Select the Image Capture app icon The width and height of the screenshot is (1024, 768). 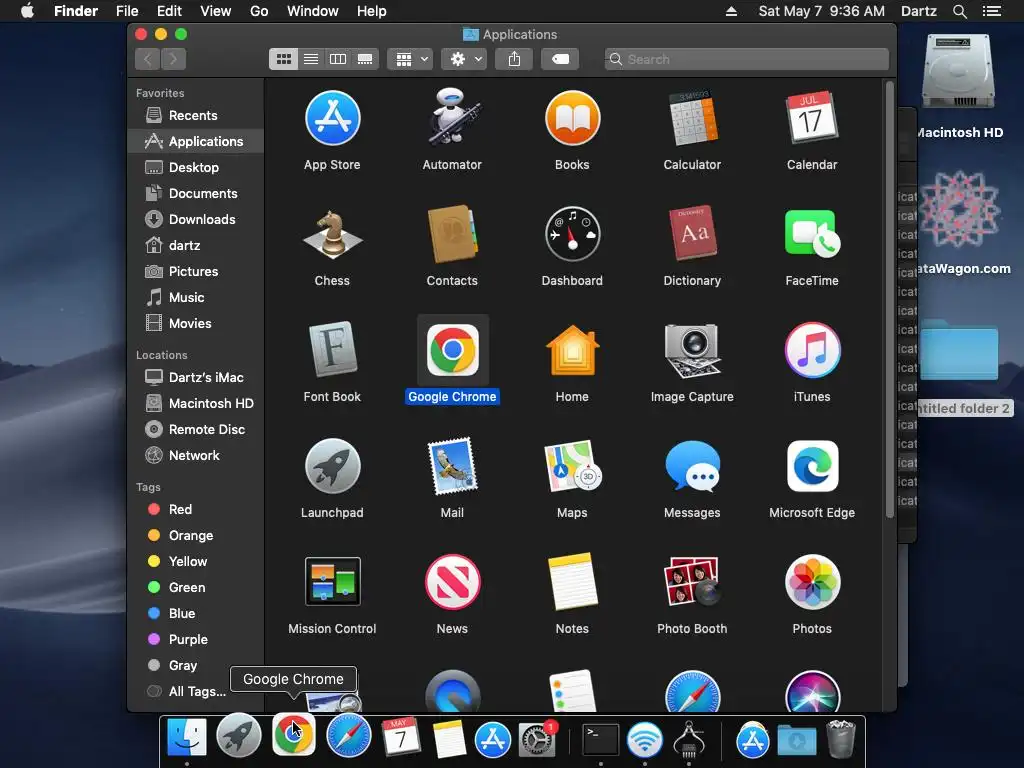click(692, 350)
